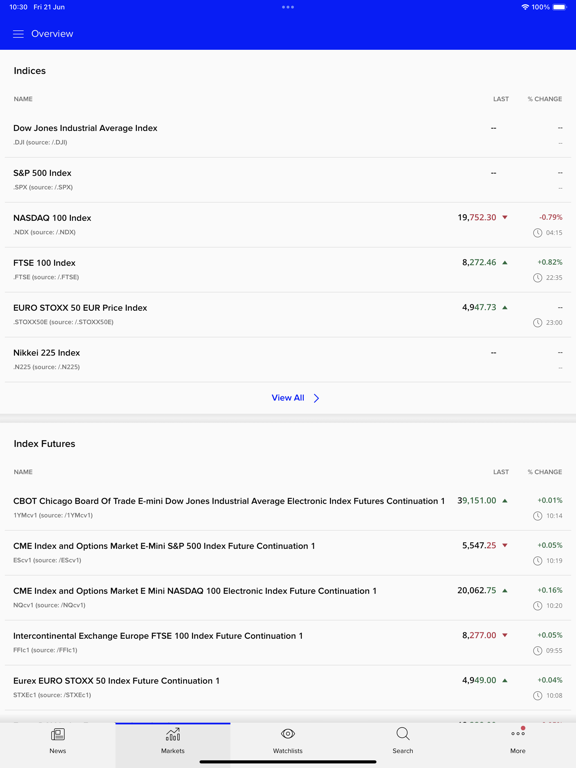Click the Overview title in header
Viewport: 576px width, 768px height.
(52, 34)
